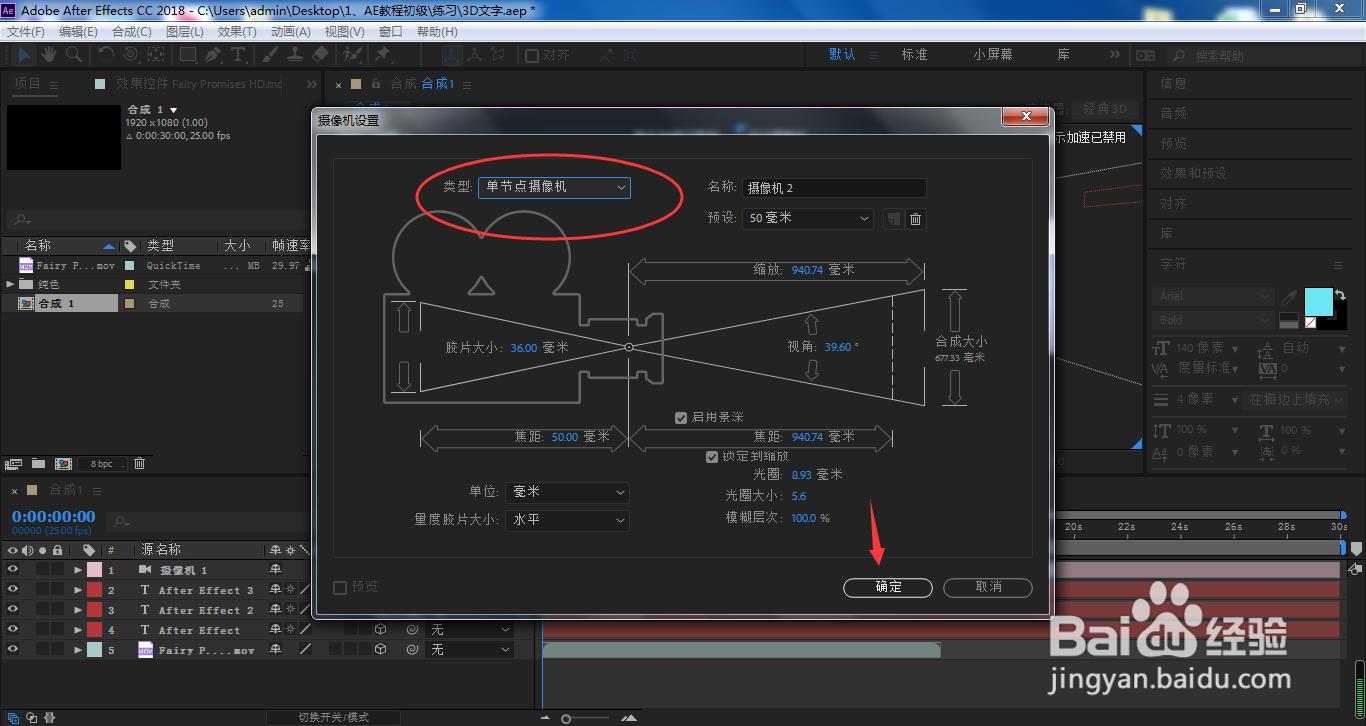Click the pink label swatch of 摄像机 1
The width and height of the screenshot is (1366, 726).
click(x=94, y=570)
